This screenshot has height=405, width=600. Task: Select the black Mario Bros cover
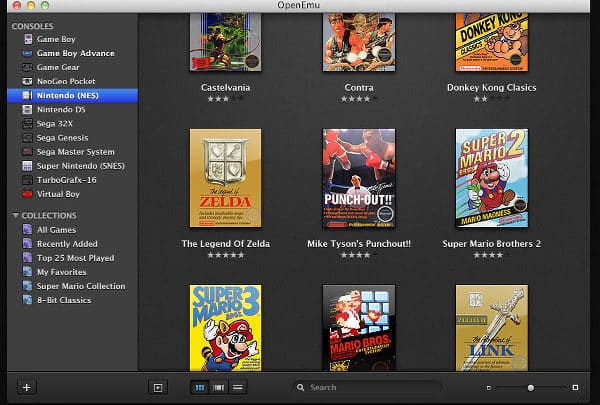point(359,328)
